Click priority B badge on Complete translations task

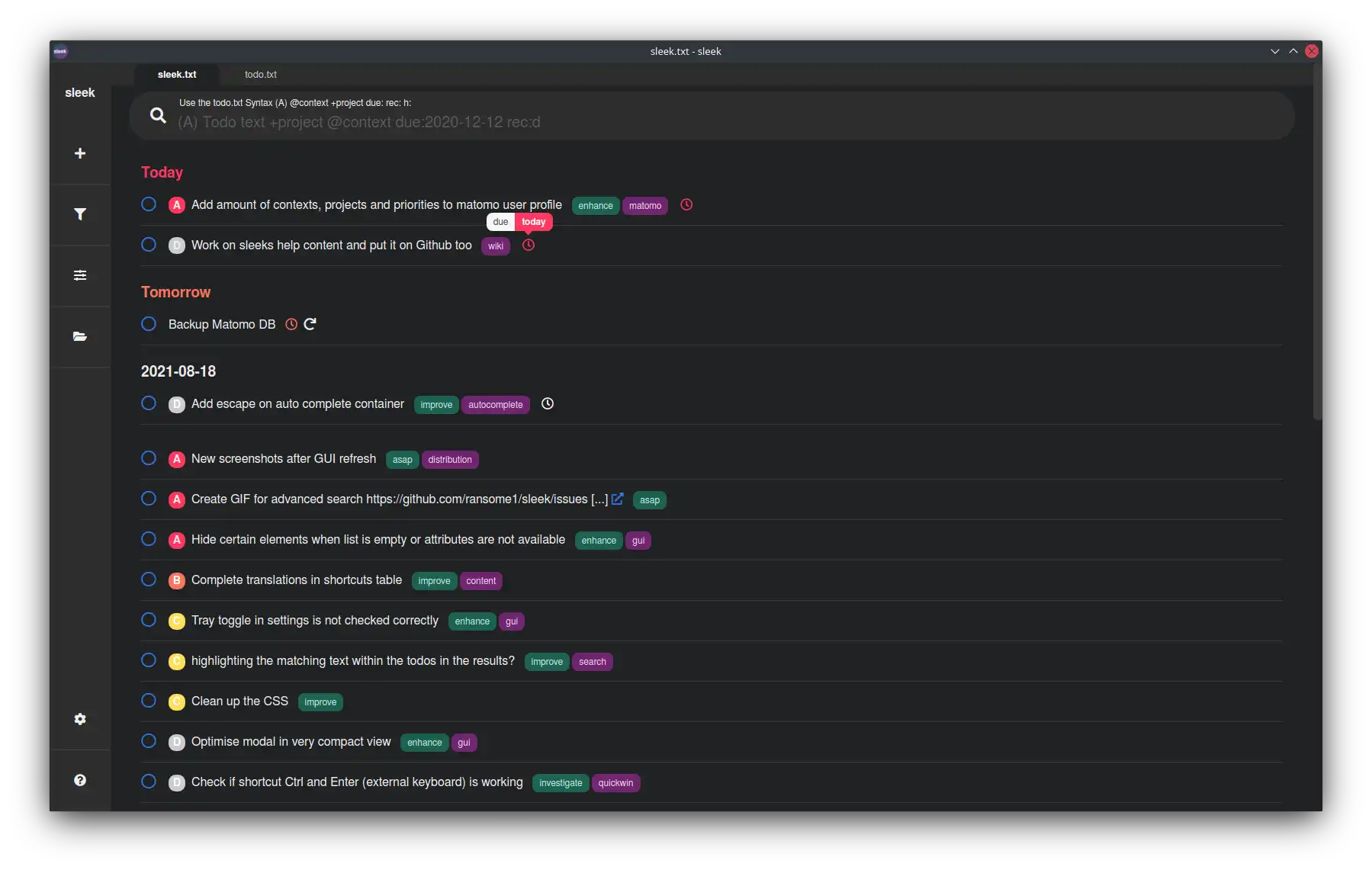pos(177,580)
